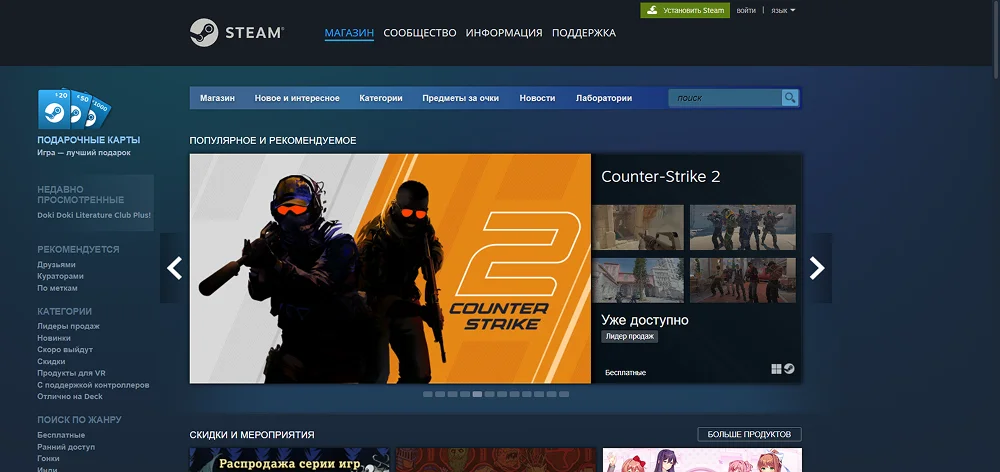
Task: Open Отлично на Deck category
Action: [70, 396]
